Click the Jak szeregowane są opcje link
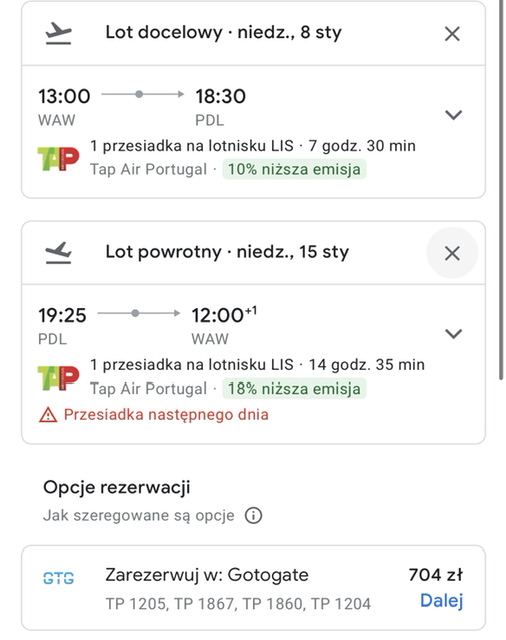The height and width of the screenshot is (640, 506). coord(139,516)
